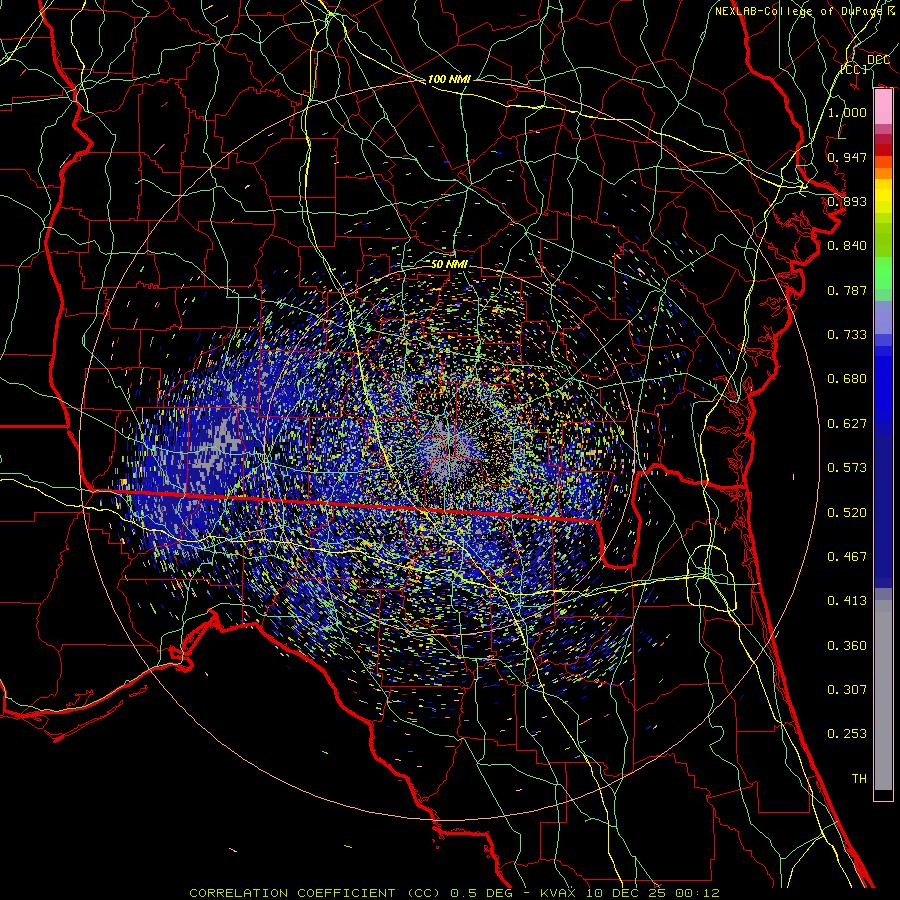Select the 0.520 legend value
The image size is (900, 900).
coord(847,513)
